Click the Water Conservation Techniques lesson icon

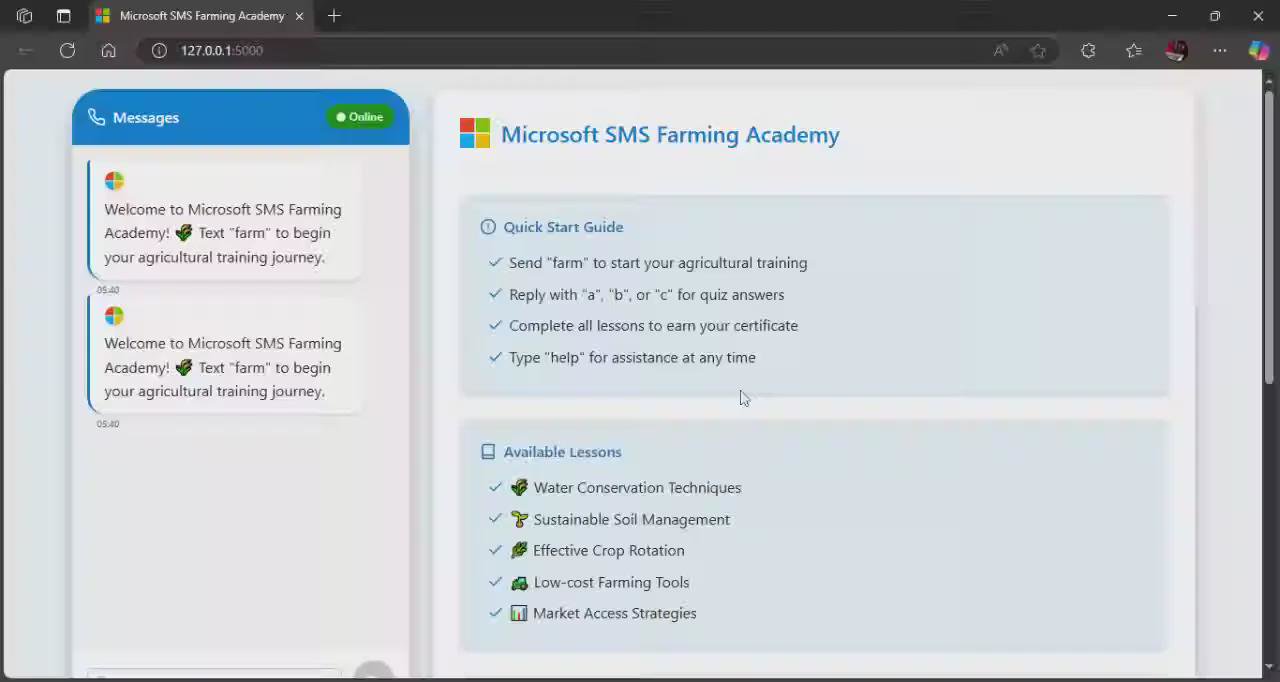coord(519,488)
